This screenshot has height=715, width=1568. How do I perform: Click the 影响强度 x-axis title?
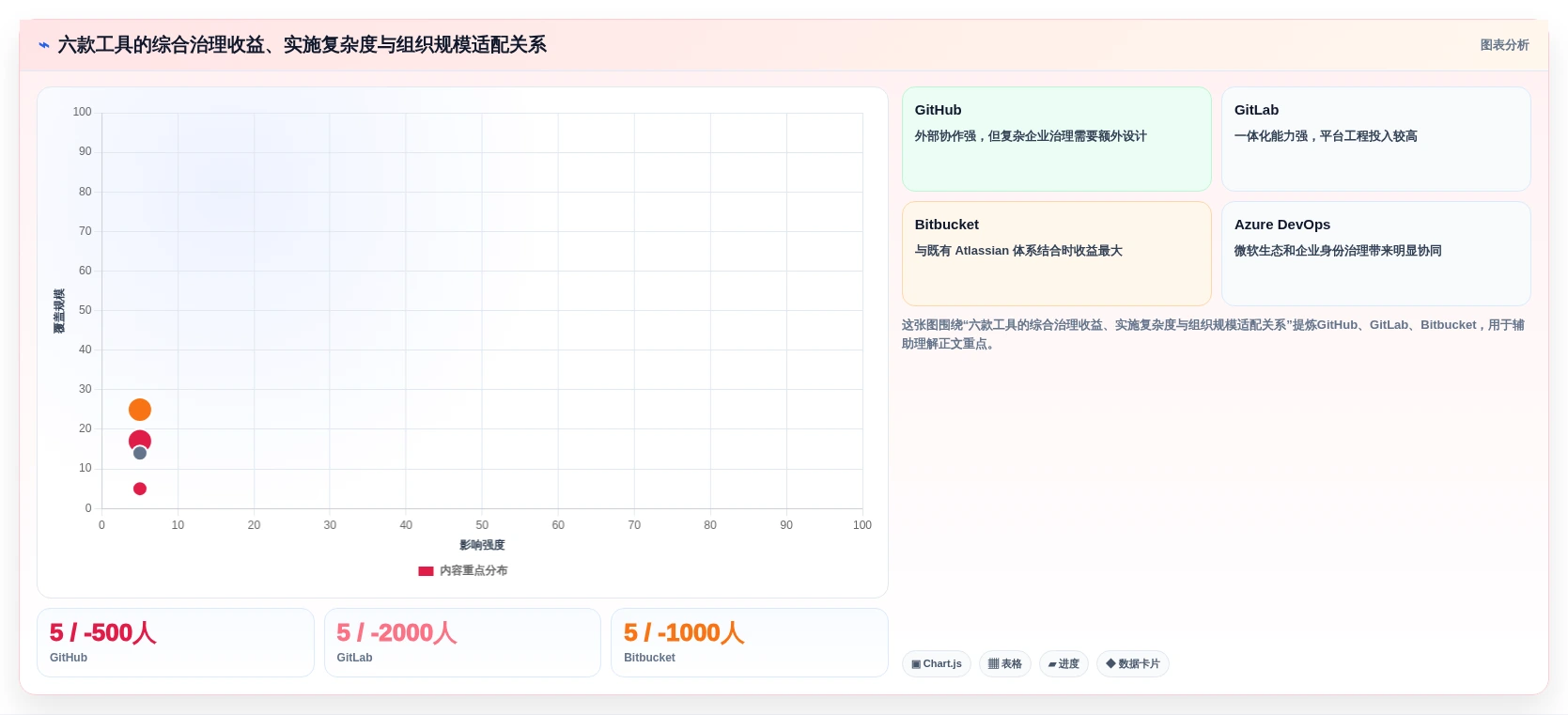pos(482,545)
